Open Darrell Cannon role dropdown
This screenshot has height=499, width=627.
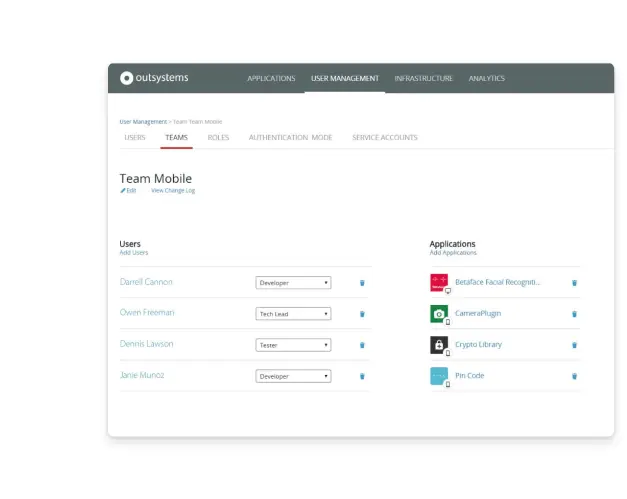tap(293, 283)
